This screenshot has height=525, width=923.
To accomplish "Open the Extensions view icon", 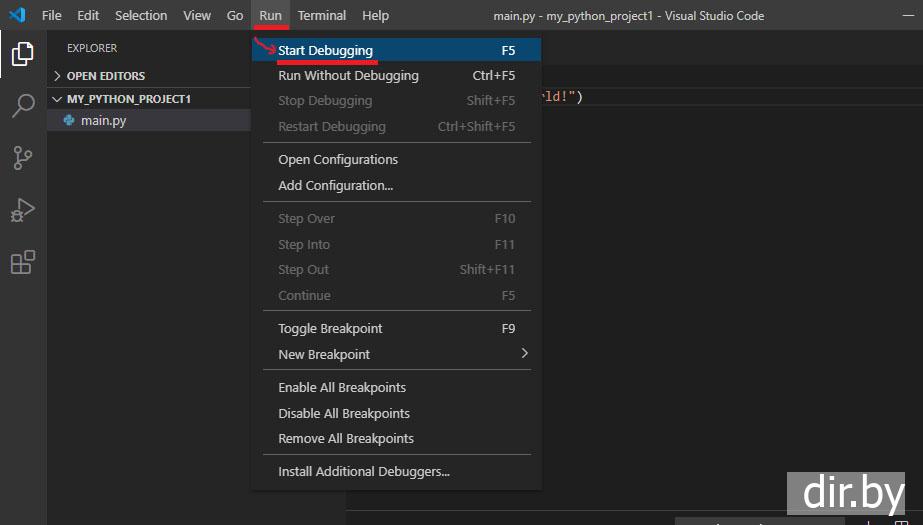I will pyautogui.click(x=22, y=262).
